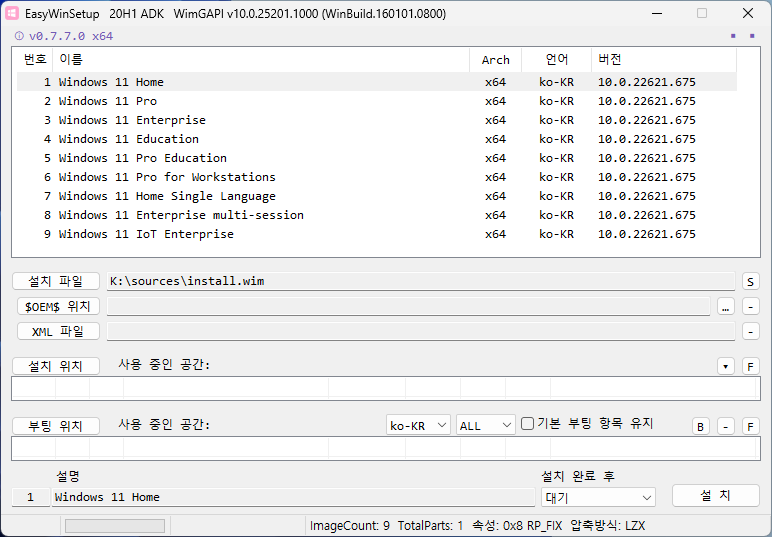Screen dimensions: 772x537
Task: Select Windows 11 Enterprise multi-session row
Action: (x=377, y=215)
